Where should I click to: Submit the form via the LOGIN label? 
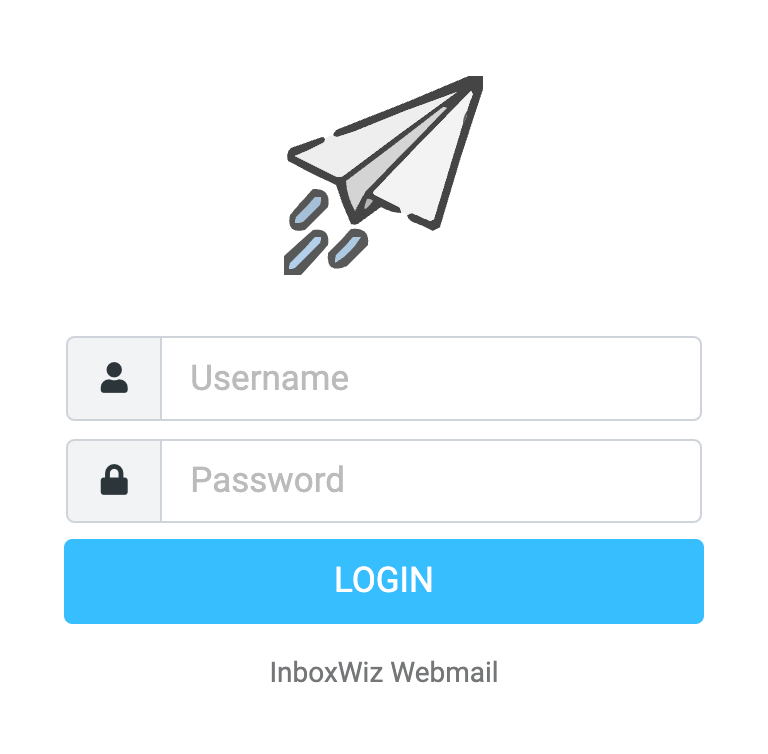384,580
